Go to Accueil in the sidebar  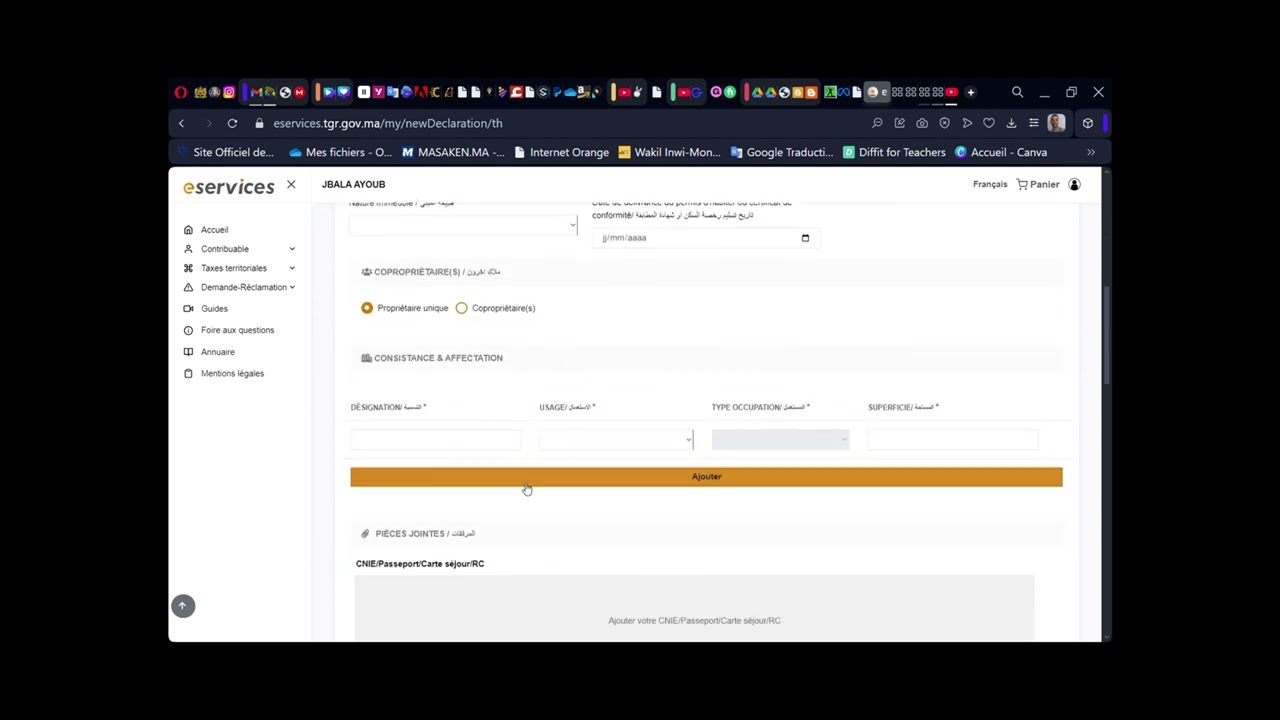214,230
